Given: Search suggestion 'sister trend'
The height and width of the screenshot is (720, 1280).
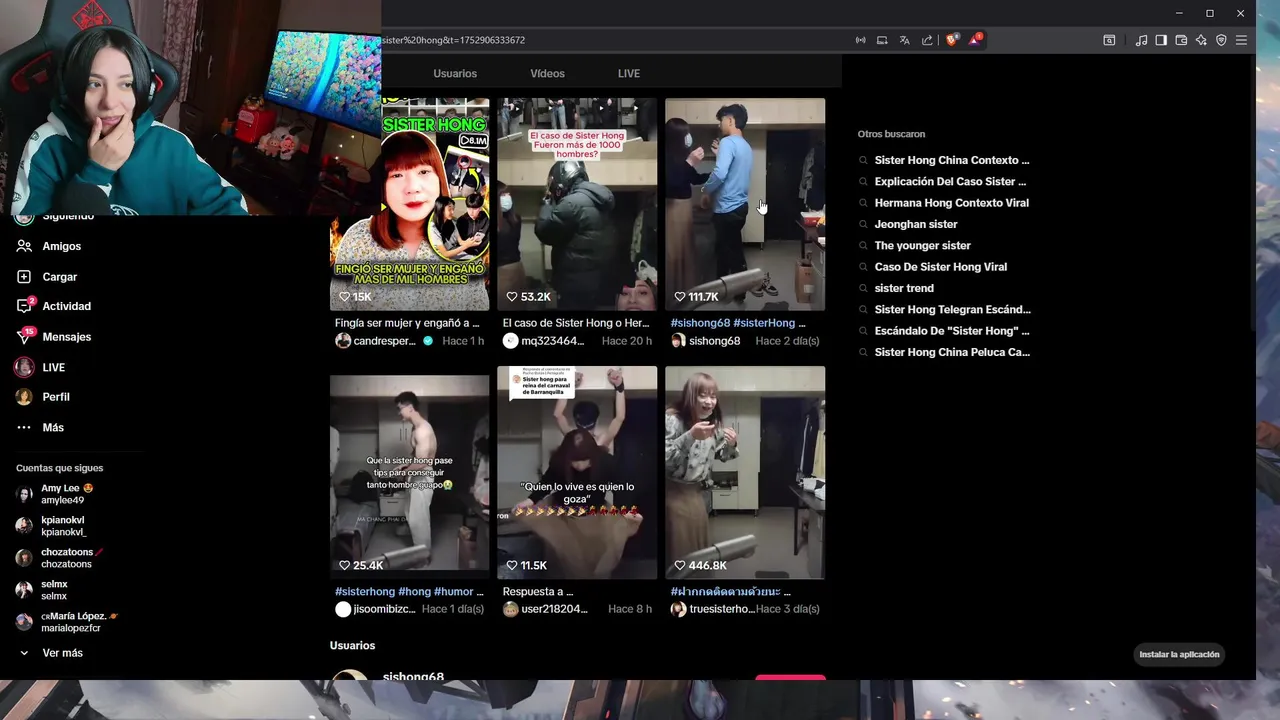Looking at the screenshot, I should pyautogui.click(x=903, y=288).
